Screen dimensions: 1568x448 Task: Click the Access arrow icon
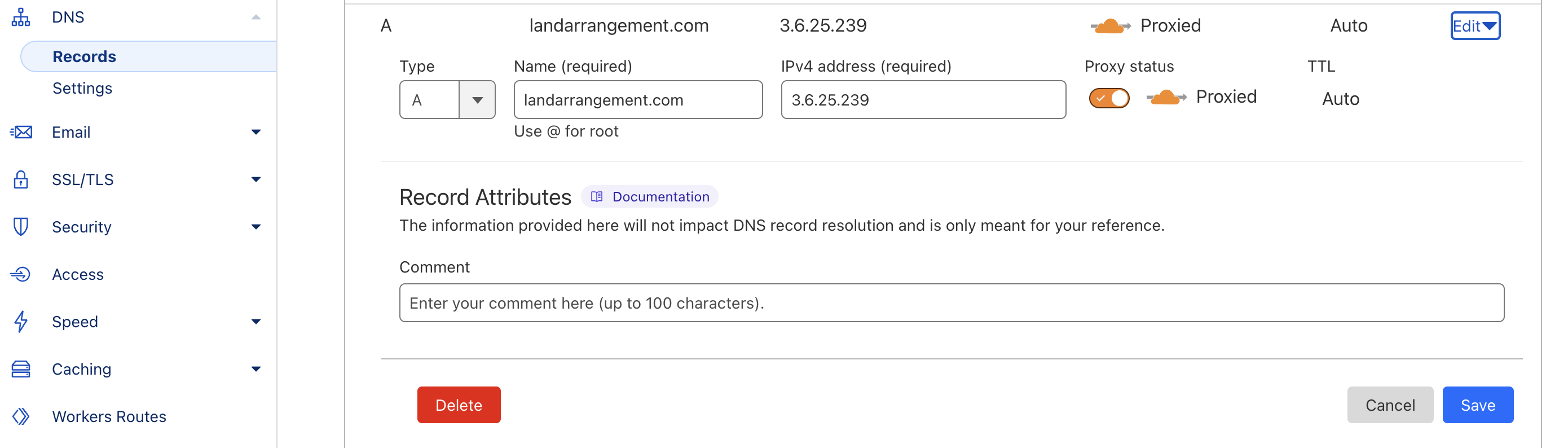[x=21, y=275]
